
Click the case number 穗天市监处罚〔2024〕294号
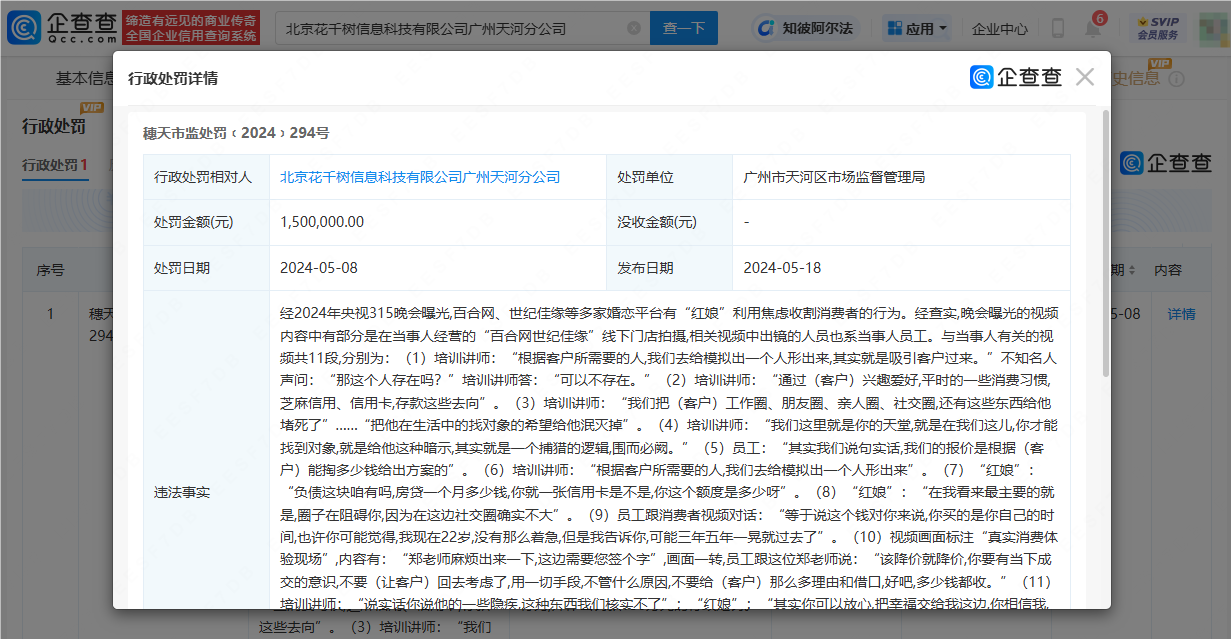[x=236, y=132]
